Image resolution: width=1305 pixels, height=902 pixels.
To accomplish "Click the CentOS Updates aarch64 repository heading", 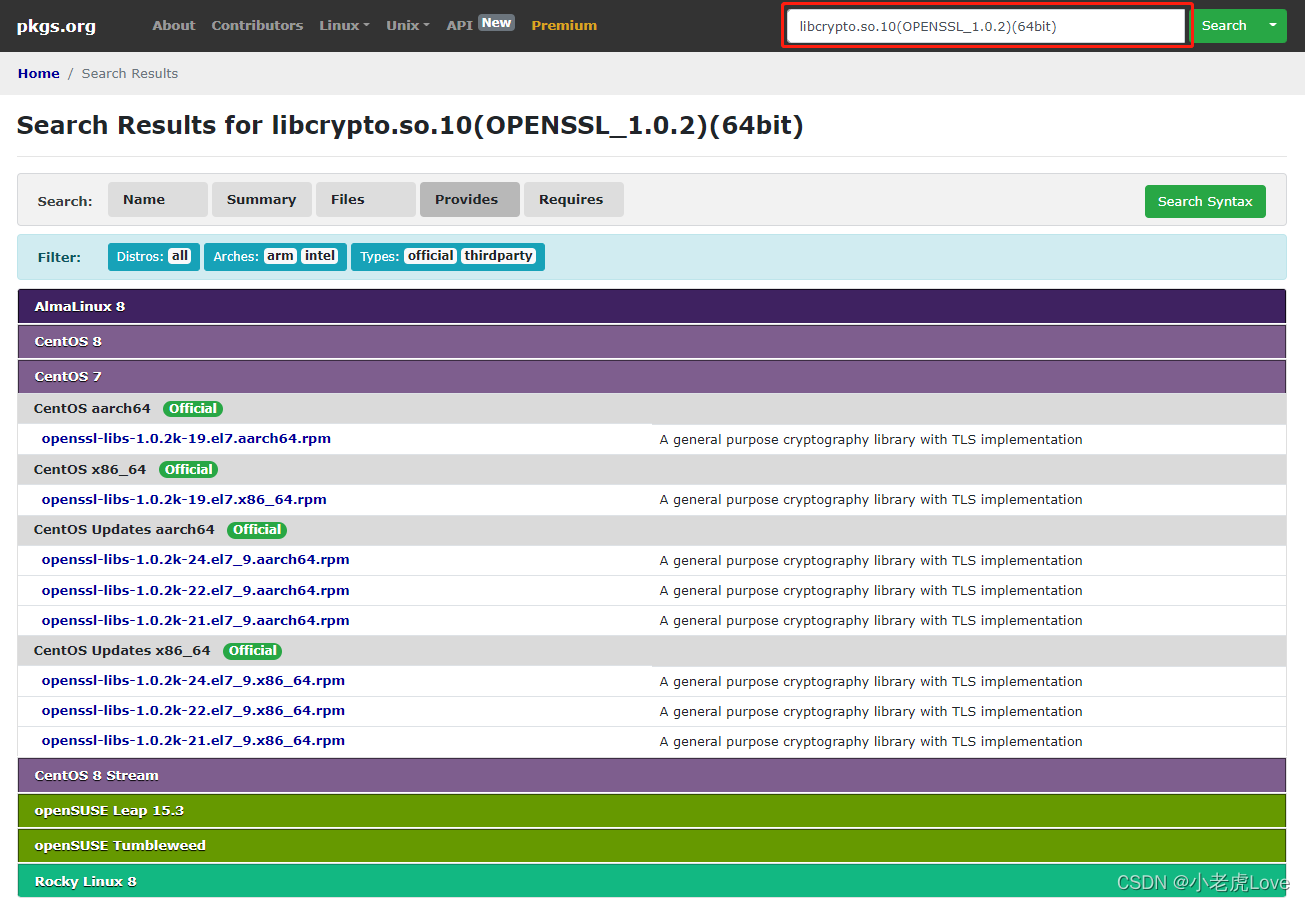I will coord(124,529).
